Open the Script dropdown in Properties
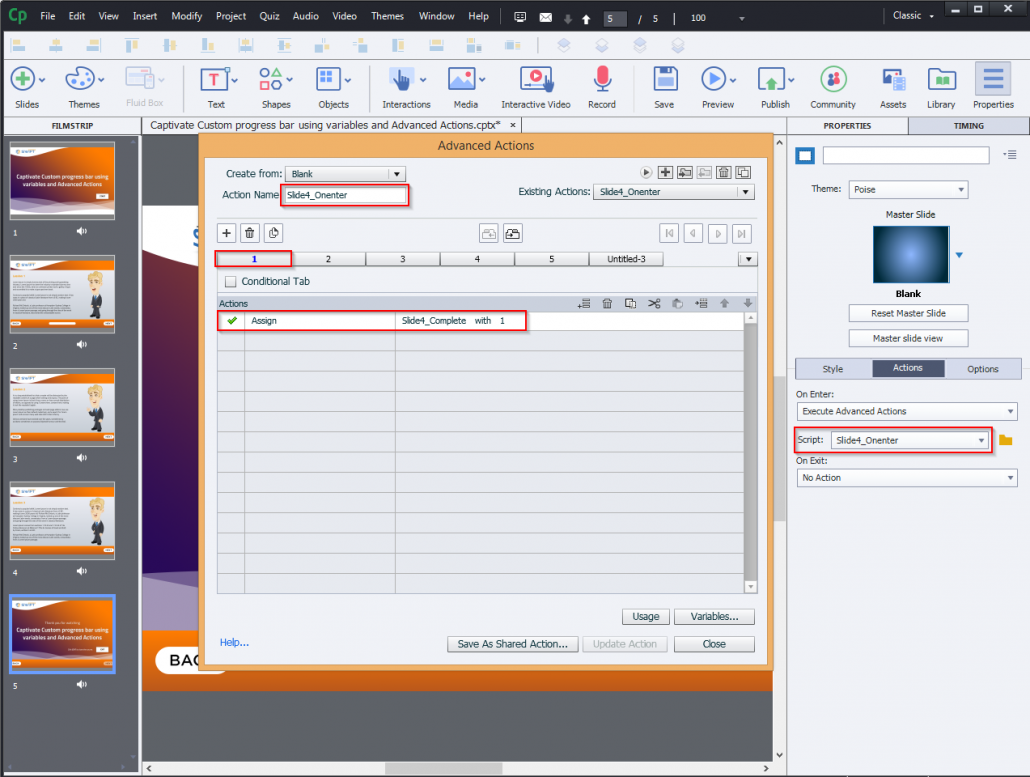Viewport: 1030px width, 777px height. tap(909, 440)
